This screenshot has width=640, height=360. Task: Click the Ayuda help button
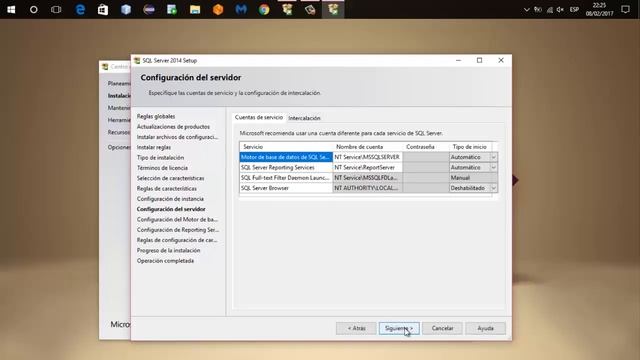point(486,328)
